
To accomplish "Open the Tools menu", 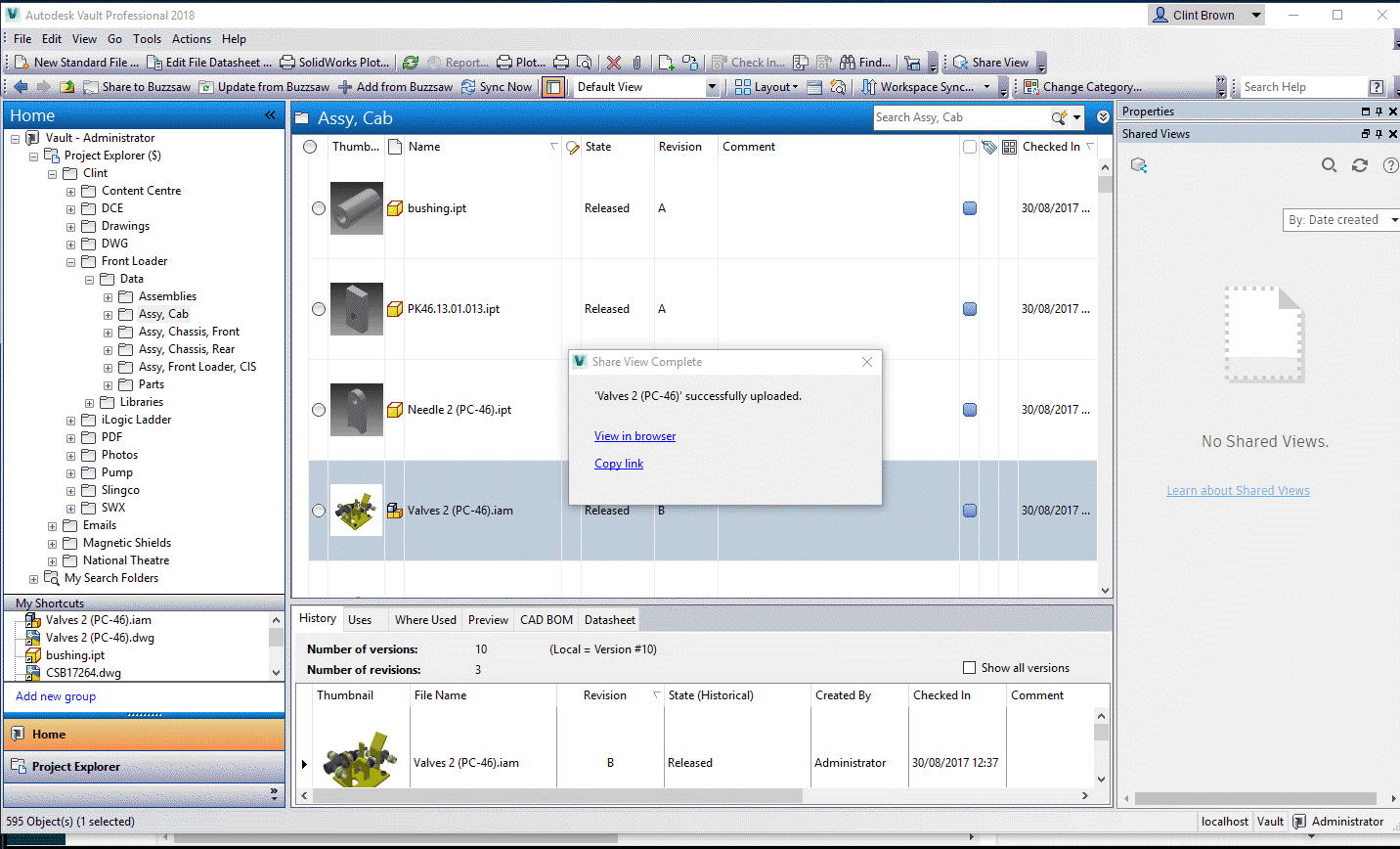I will pyautogui.click(x=147, y=39).
